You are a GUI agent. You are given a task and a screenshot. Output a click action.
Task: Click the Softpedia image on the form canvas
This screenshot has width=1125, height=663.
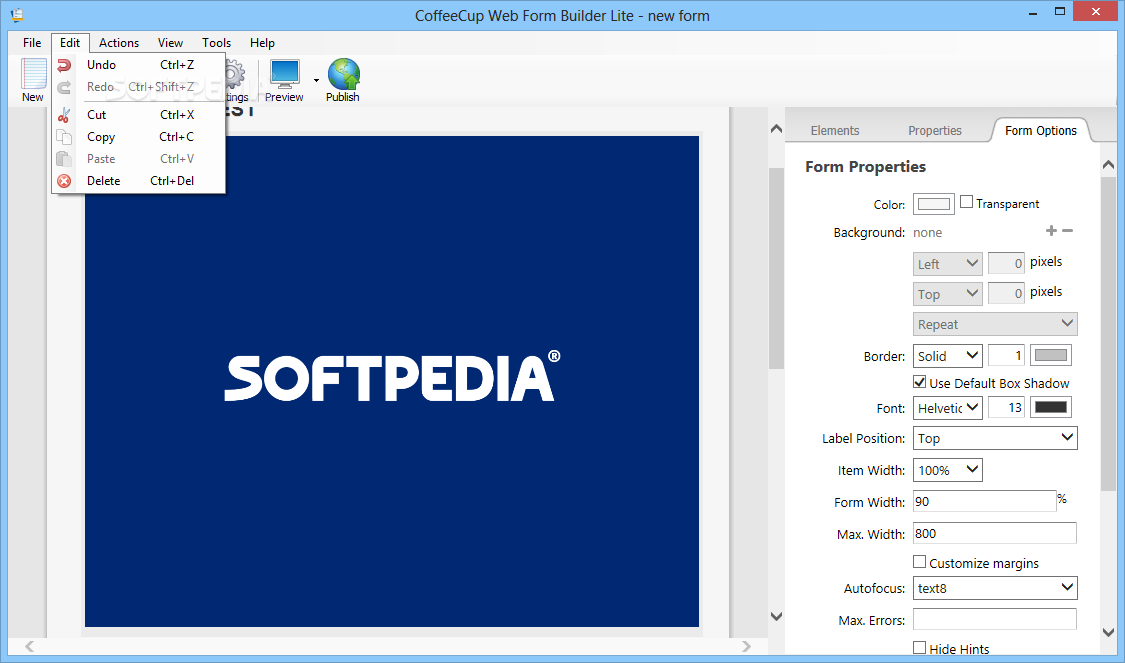tap(392, 381)
